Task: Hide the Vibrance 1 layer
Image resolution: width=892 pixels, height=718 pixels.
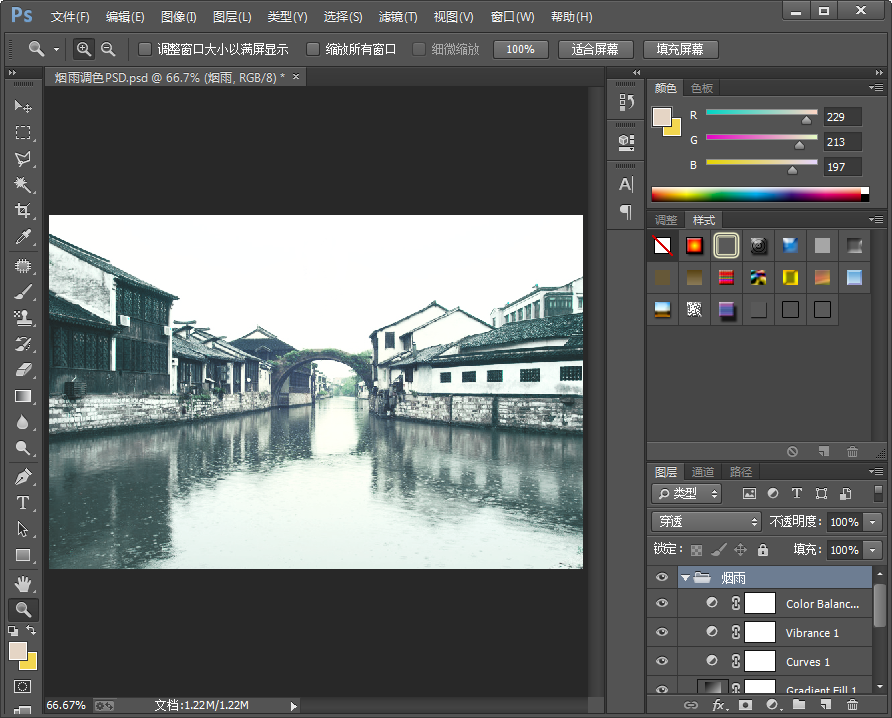Action: pyautogui.click(x=661, y=632)
